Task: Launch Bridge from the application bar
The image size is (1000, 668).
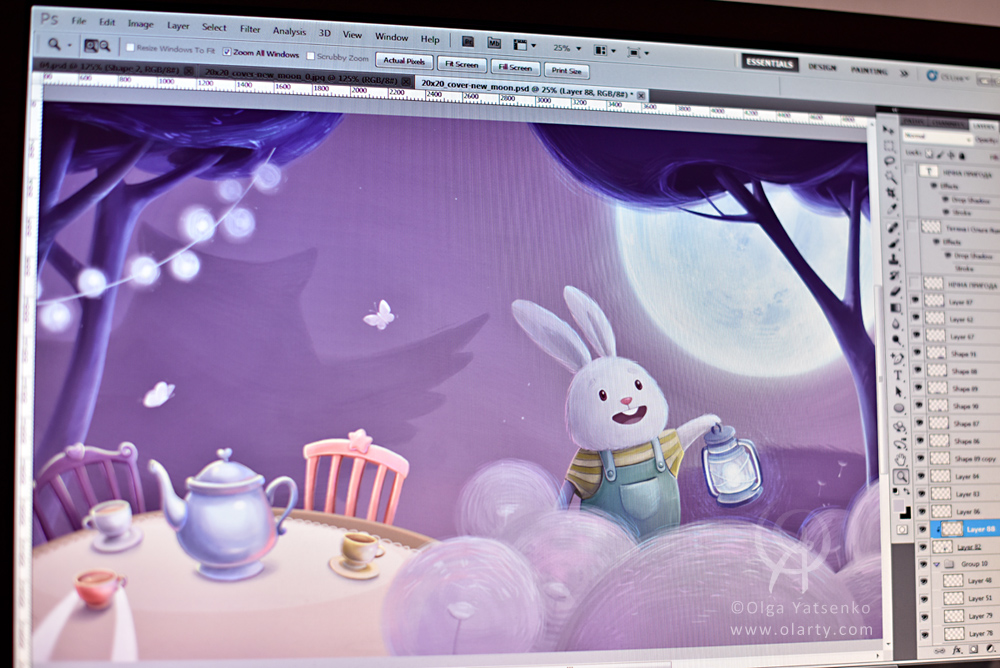Action: coord(467,42)
